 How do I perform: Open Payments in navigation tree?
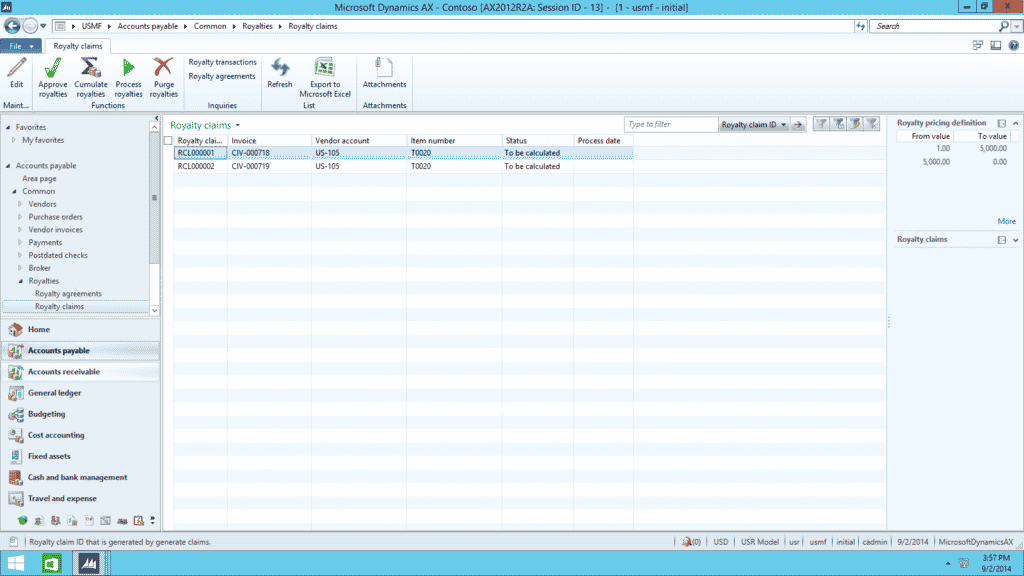[x=45, y=242]
